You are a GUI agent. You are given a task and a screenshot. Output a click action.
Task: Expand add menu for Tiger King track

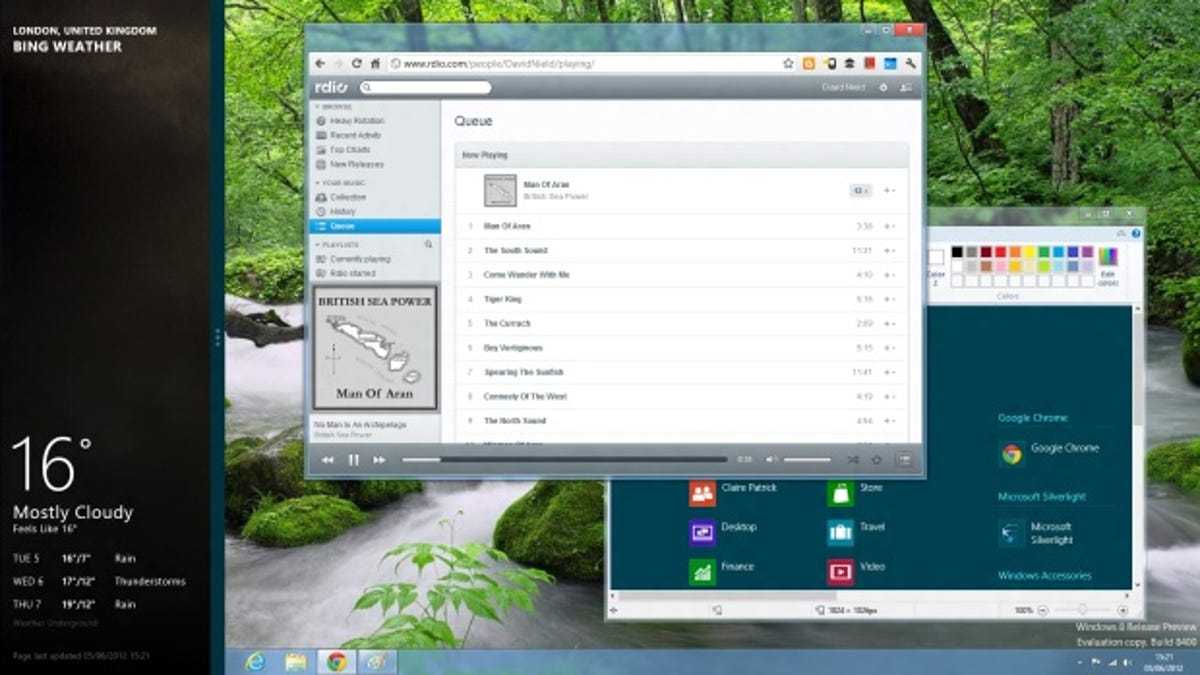888,299
